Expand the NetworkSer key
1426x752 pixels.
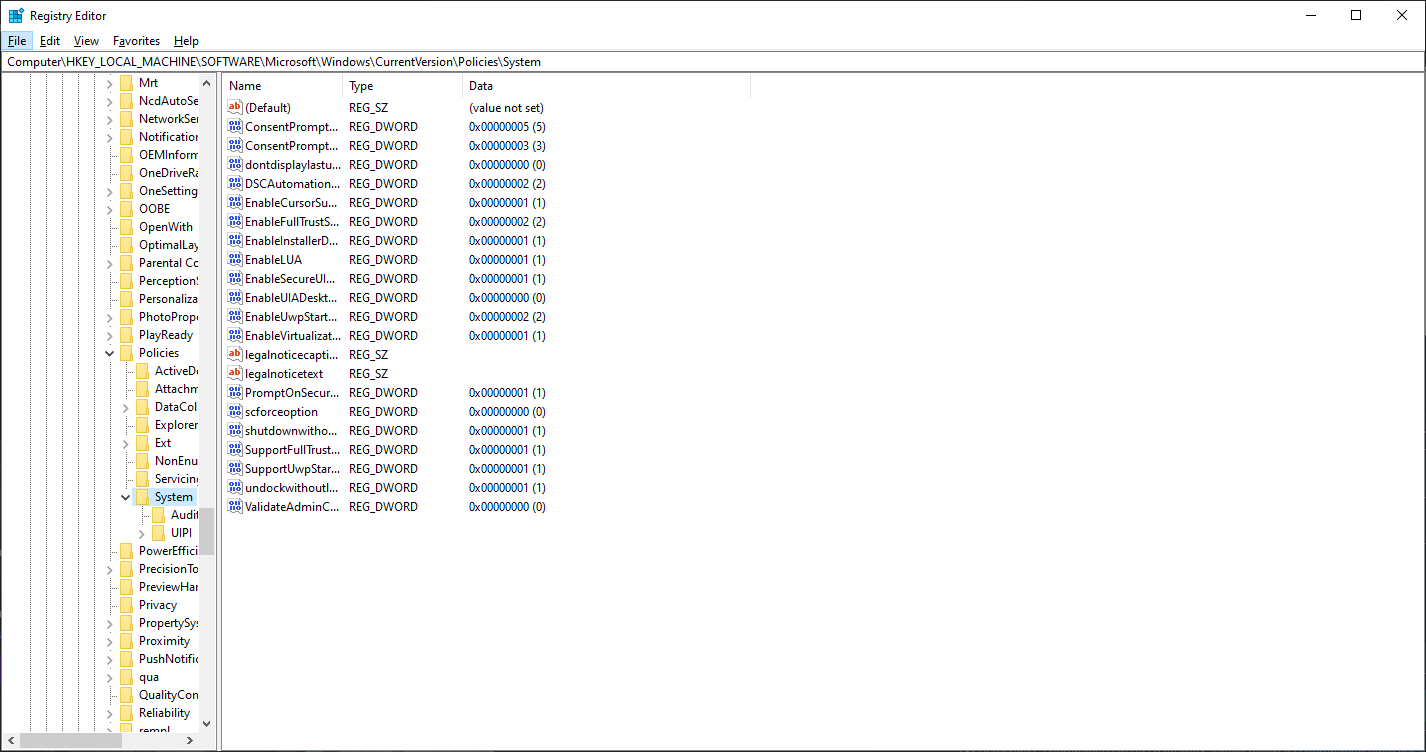(x=110, y=119)
